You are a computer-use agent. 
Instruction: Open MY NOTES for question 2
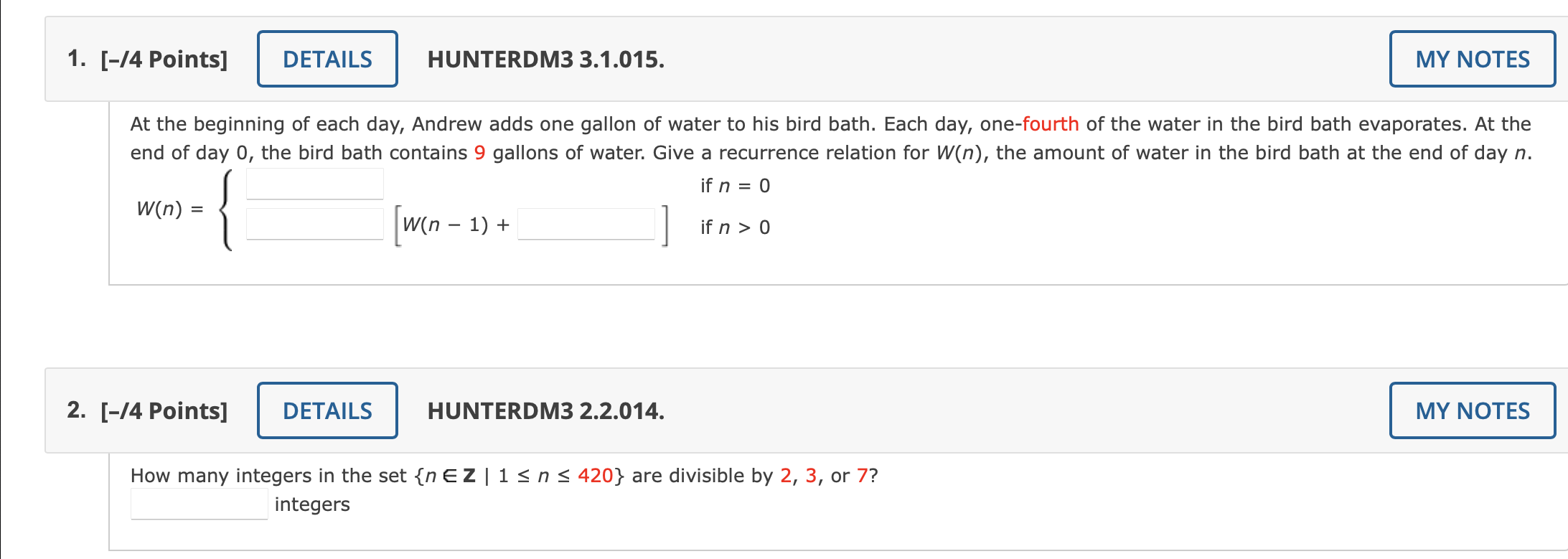1472,410
